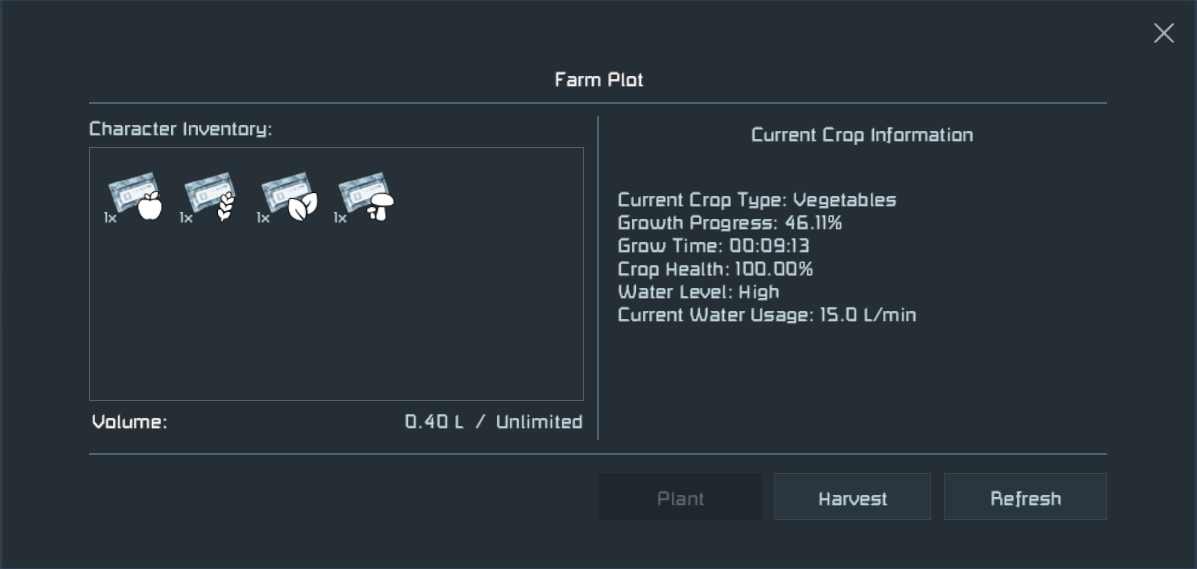Click the Grow Time 00:09:13 text
This screenshot has width=1197, height=569.
click(x=715, y=246)
